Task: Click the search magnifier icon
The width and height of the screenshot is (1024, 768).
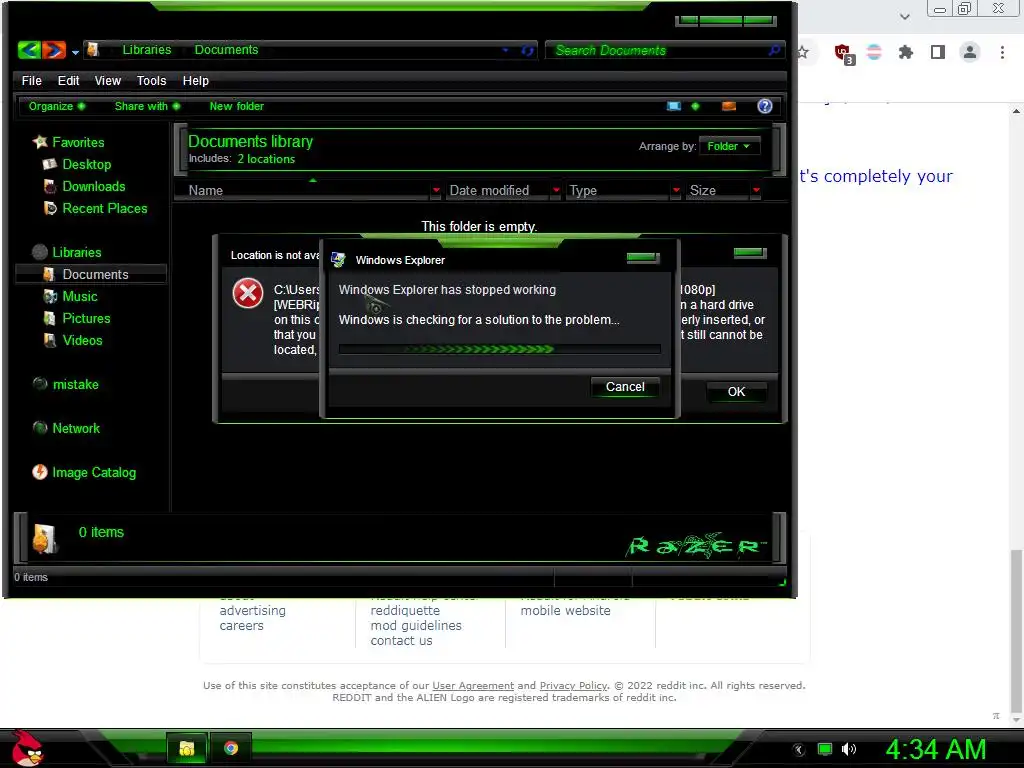Action: coord(775,50)
